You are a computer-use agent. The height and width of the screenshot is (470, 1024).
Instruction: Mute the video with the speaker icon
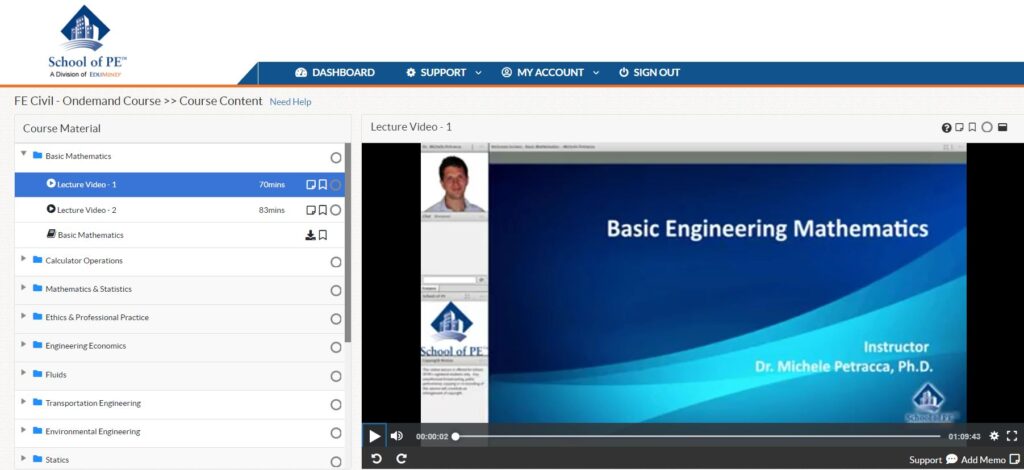[x=397, y=436]
